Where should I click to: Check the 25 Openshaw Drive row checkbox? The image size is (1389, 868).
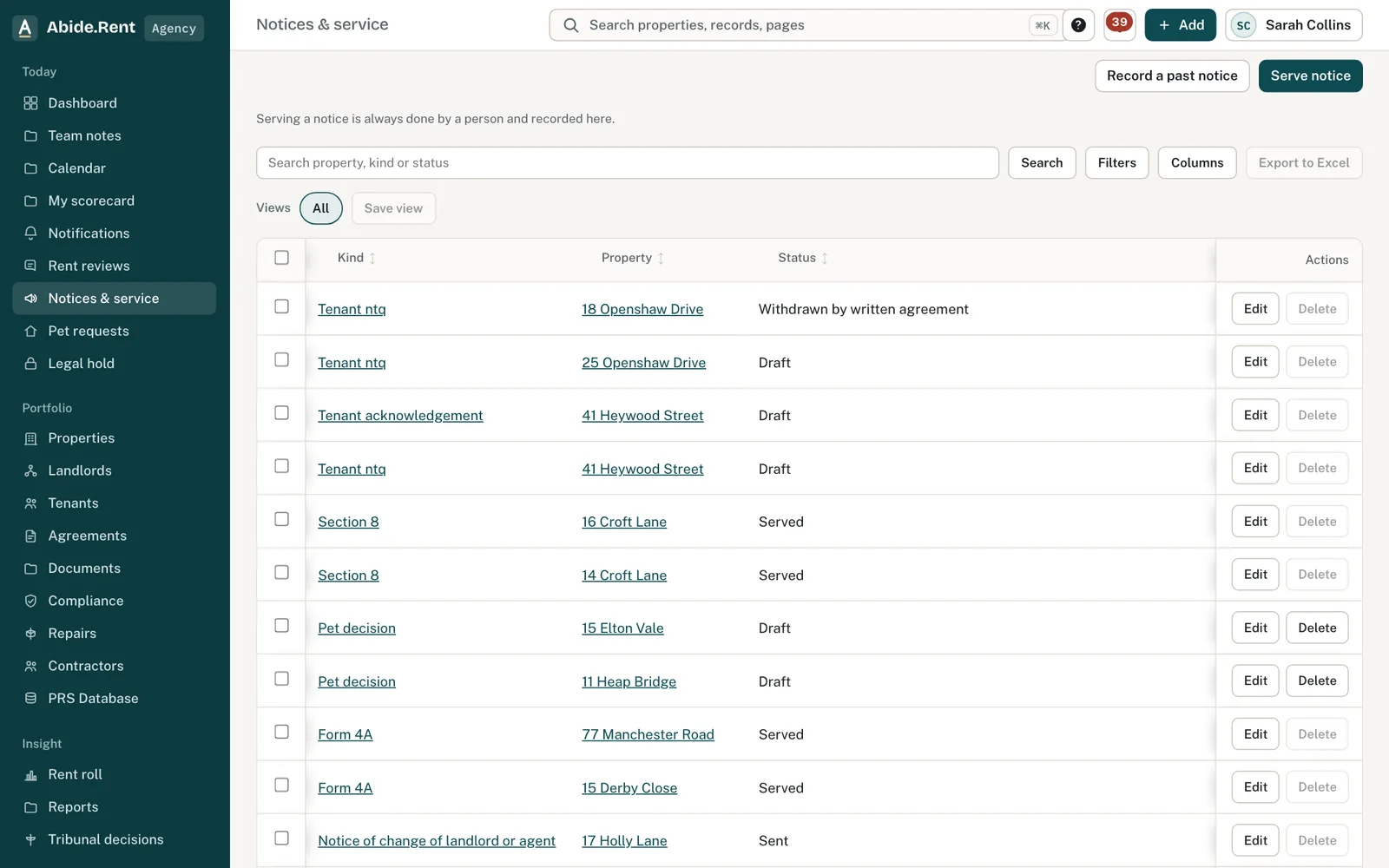[281, 359]
